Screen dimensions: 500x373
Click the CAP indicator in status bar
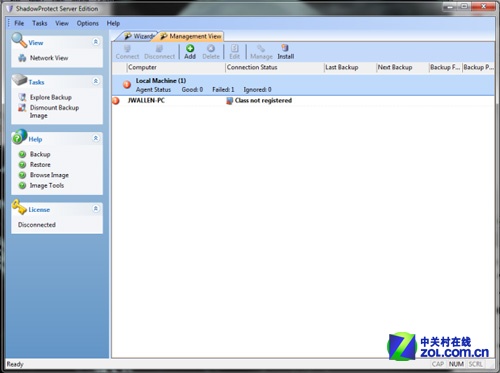tap(438, 364)
